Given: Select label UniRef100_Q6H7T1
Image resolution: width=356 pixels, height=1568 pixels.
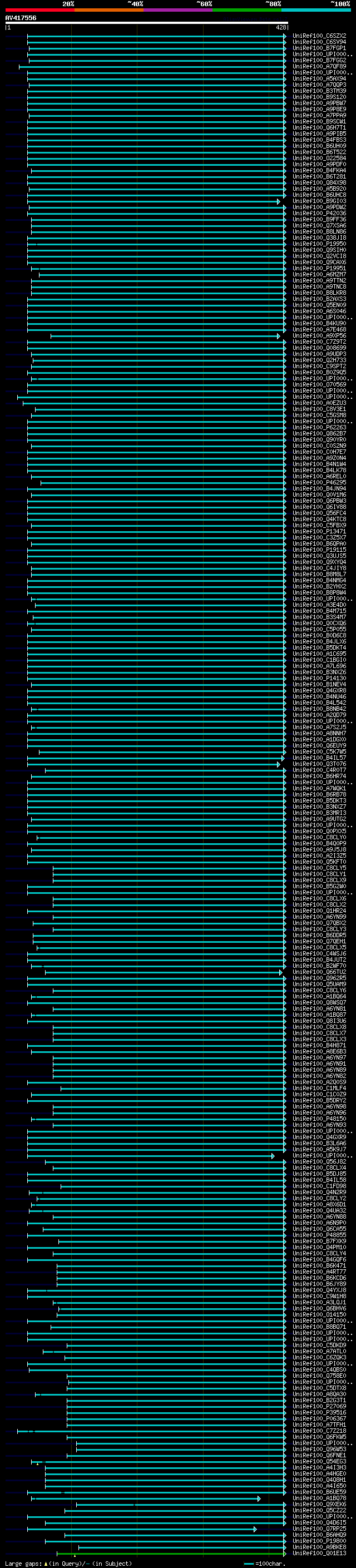Looking at the screenshot, I should click(x=319, y=127).
